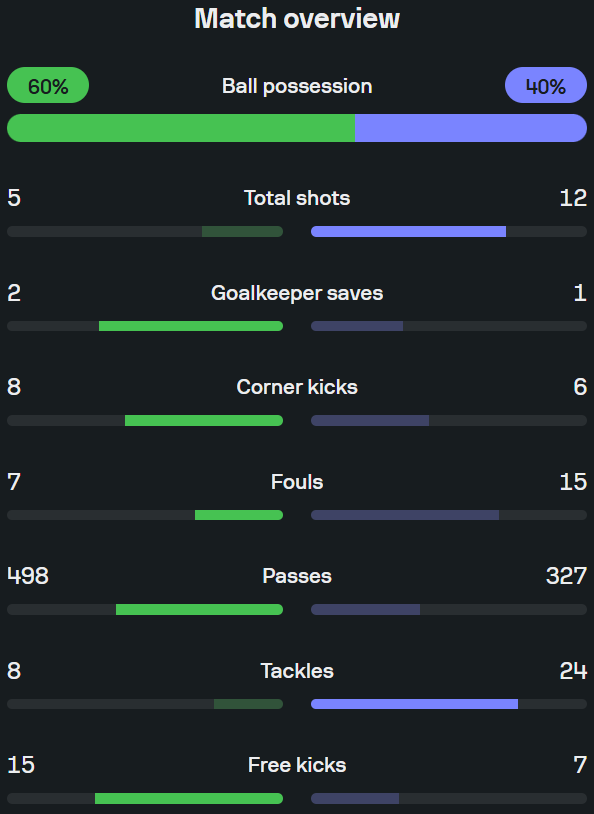
Task: Click the green Goalkeeper saves bar
Action: coord(191,326)
